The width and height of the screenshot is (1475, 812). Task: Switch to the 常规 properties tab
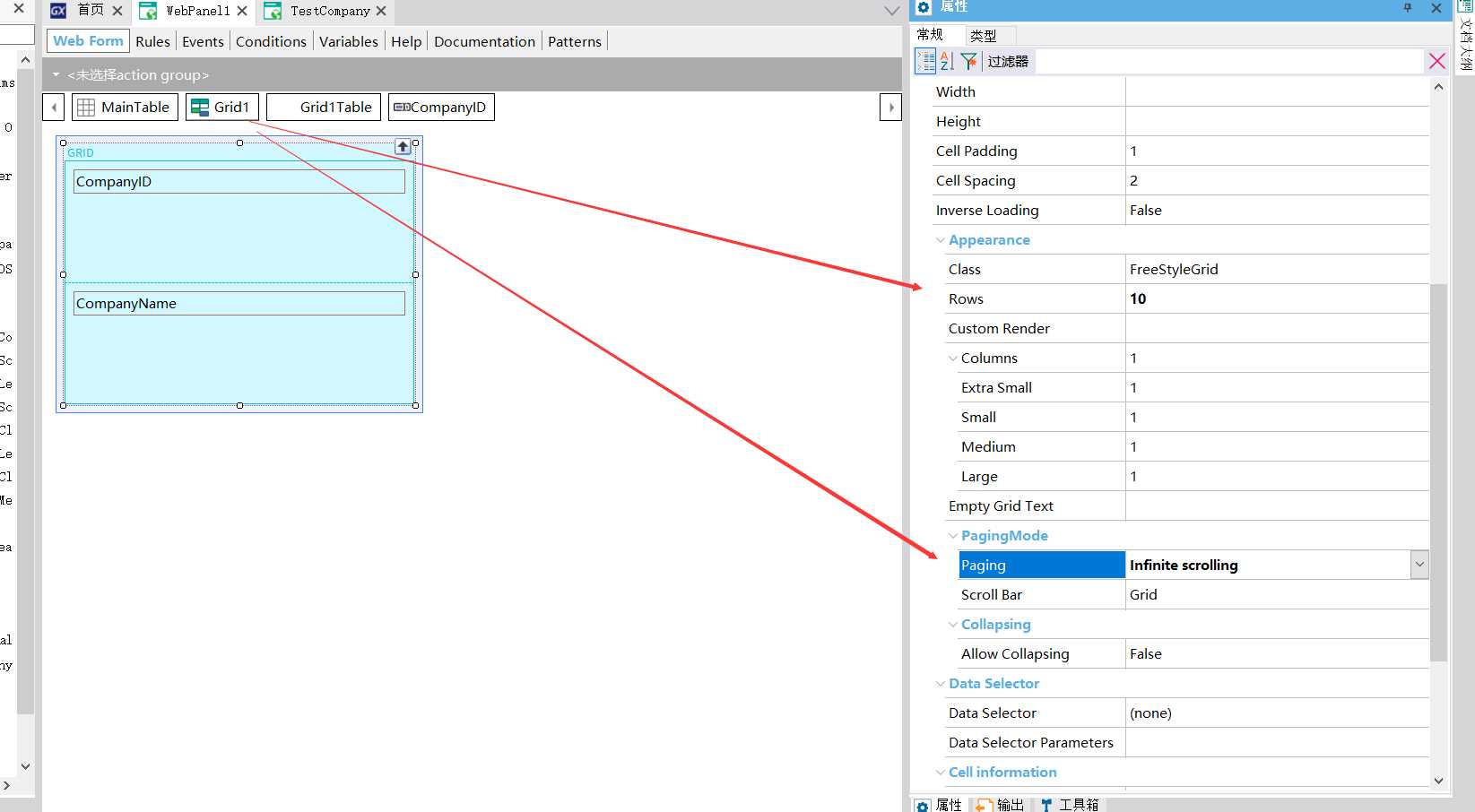click(x=930, y=34)
